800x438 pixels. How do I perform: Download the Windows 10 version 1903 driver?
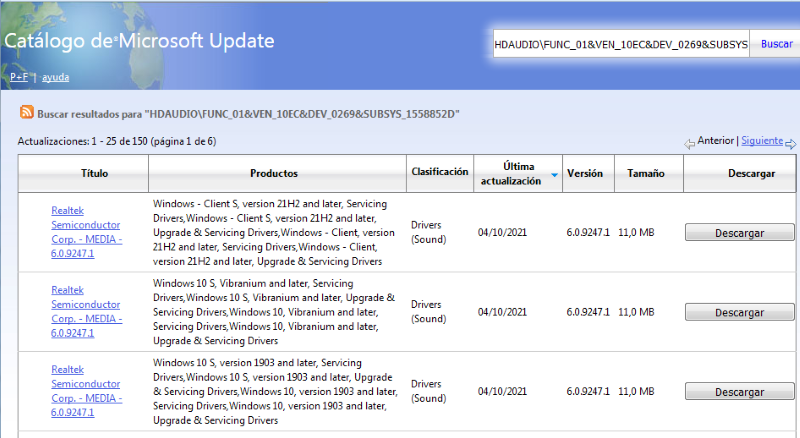(x=739, y=390)
